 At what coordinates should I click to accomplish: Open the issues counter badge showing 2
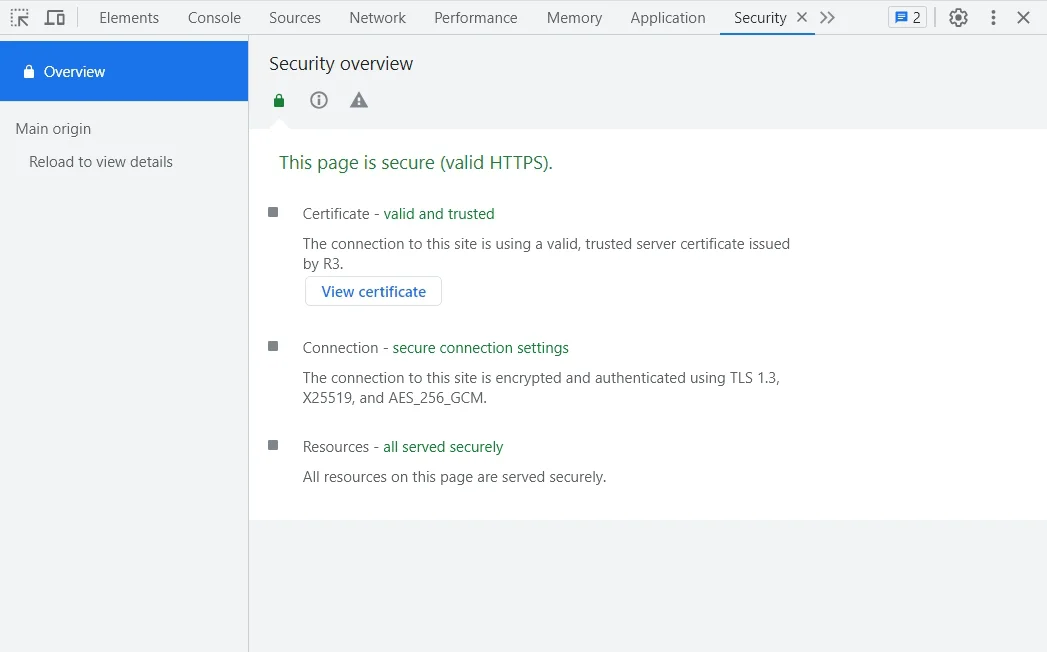coord(907,18)
